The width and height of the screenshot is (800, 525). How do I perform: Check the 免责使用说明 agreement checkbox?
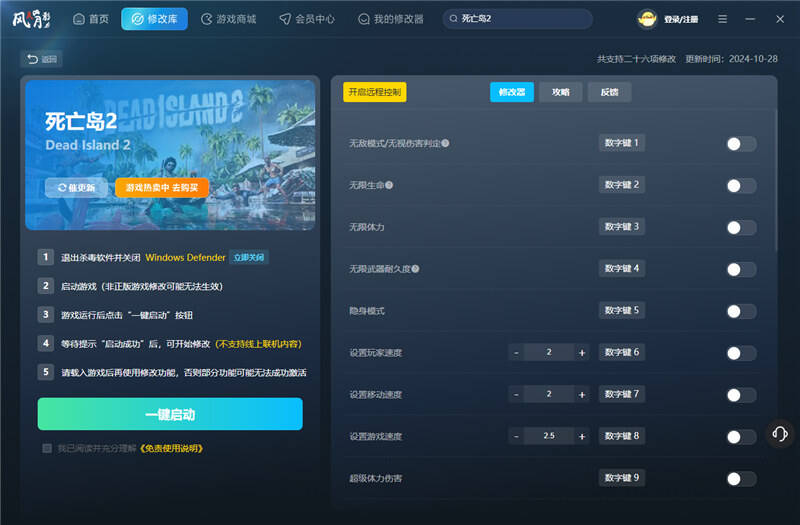pos(47,448)
